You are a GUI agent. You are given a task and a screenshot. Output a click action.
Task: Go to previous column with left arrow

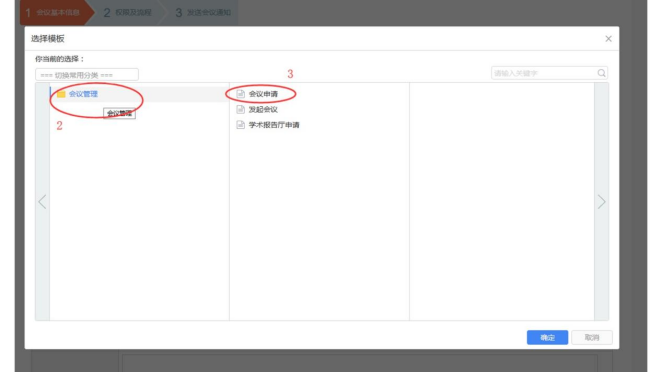click(42, 201)
